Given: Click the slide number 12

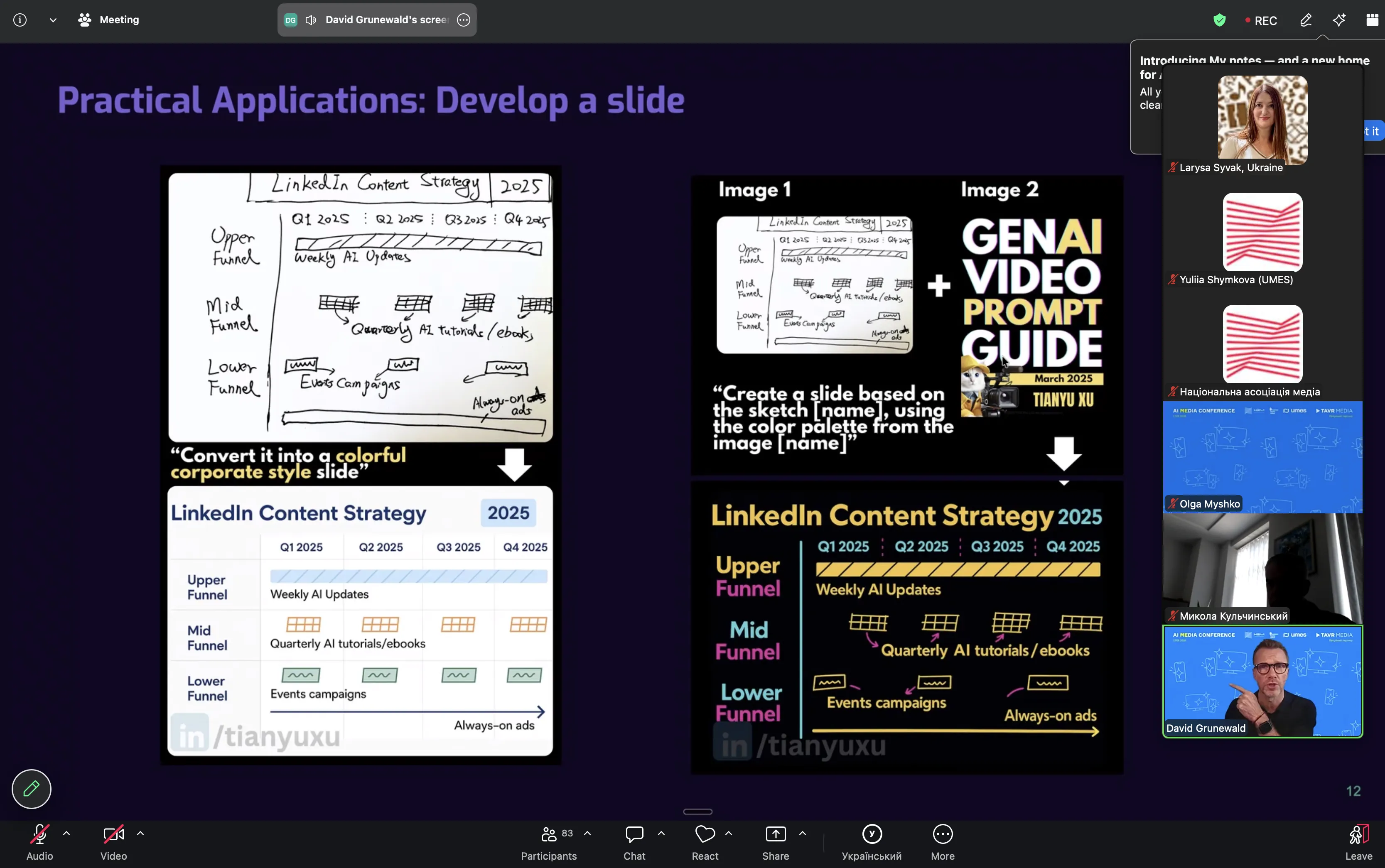Looking at the screenshot, I should [1353, 791].
